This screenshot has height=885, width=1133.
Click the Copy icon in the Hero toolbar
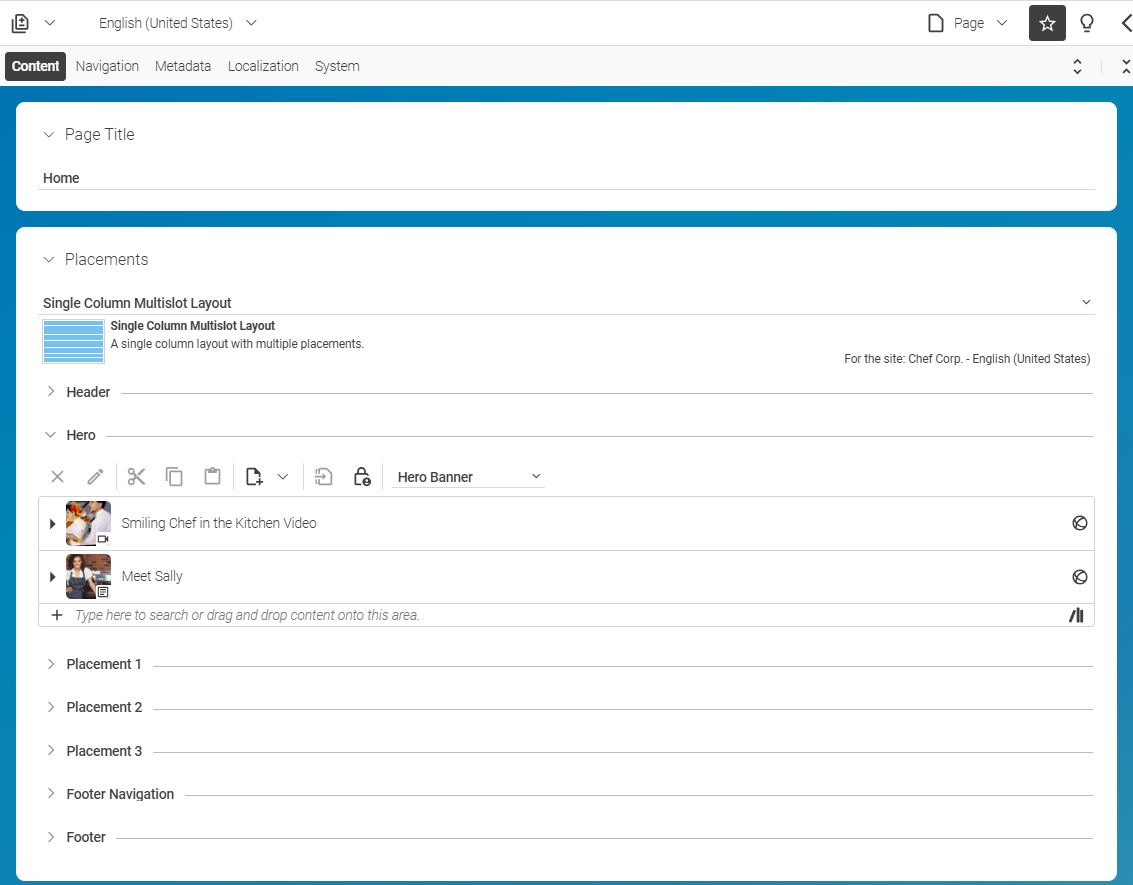coord(174,477)
